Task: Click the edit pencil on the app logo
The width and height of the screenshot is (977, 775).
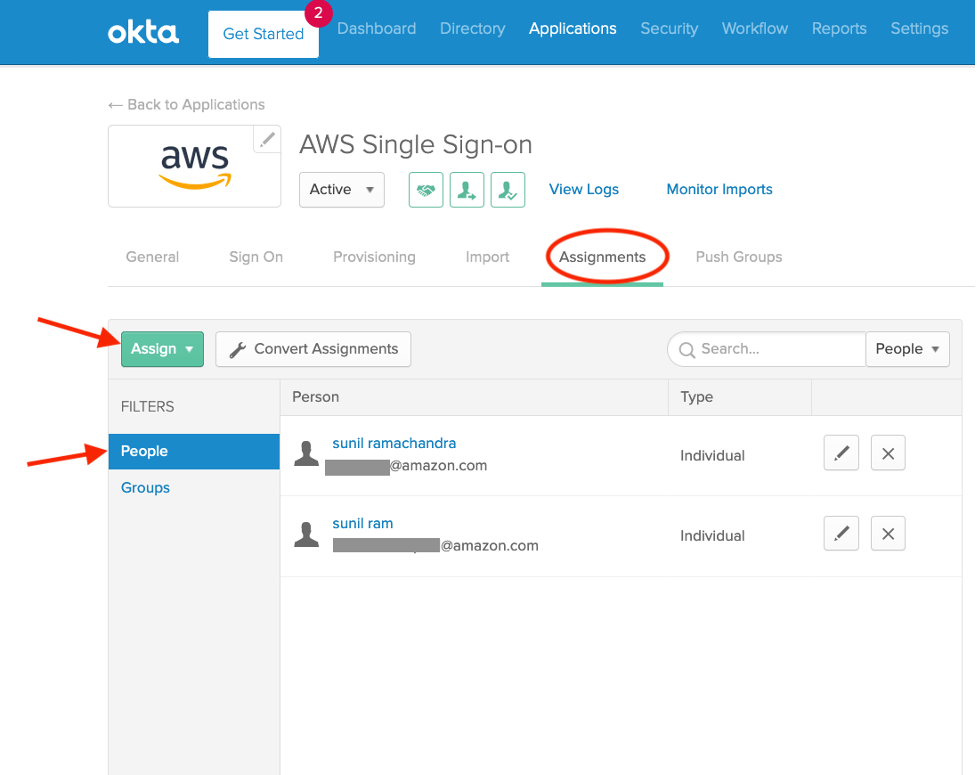Action: point(266,139)
